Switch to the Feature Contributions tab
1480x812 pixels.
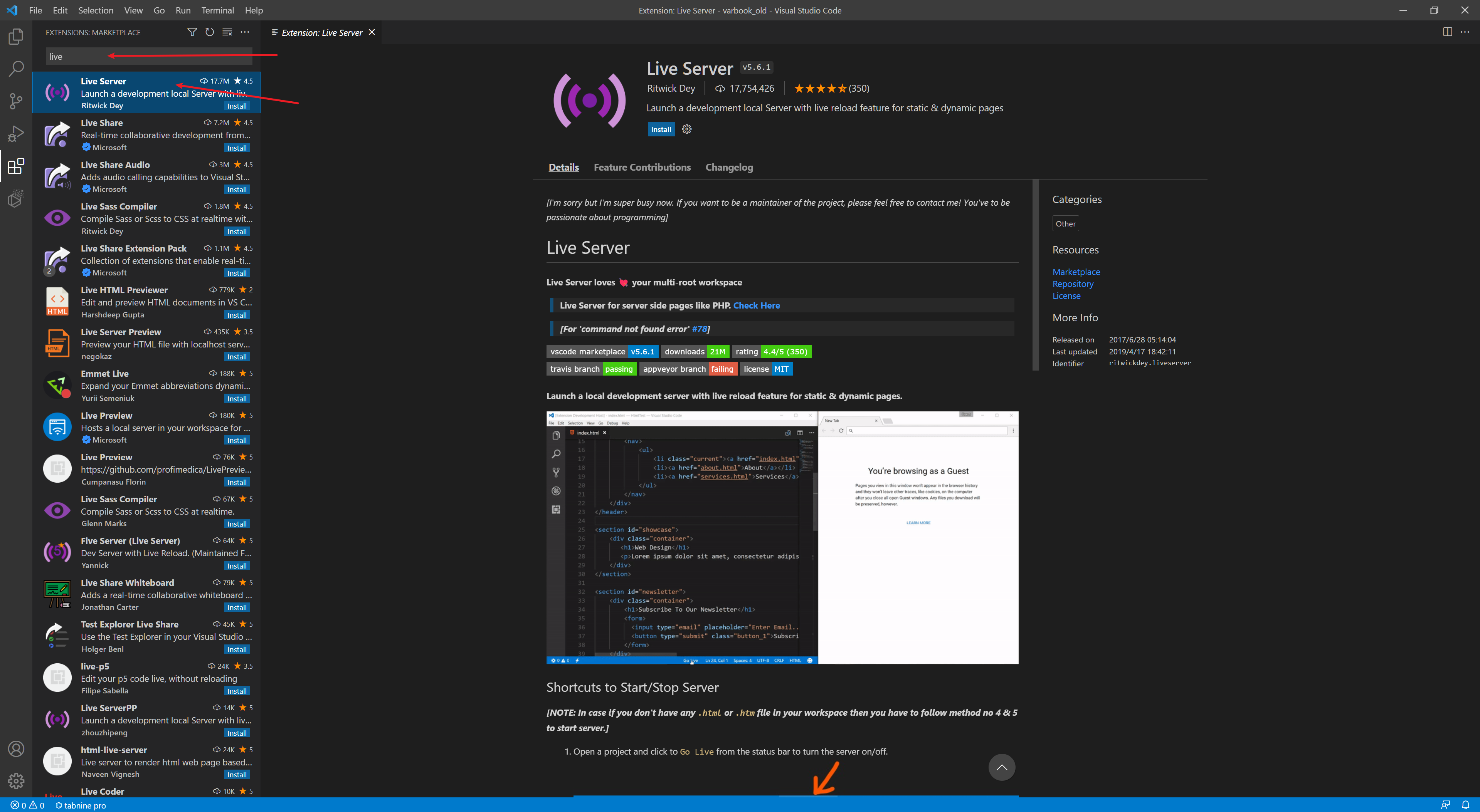click(x=642, y=167)
